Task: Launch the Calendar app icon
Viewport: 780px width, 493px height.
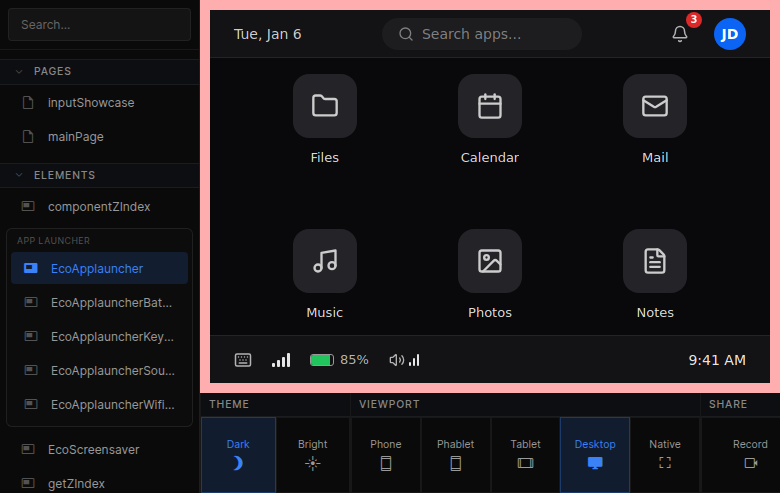Action: [490, 106]
